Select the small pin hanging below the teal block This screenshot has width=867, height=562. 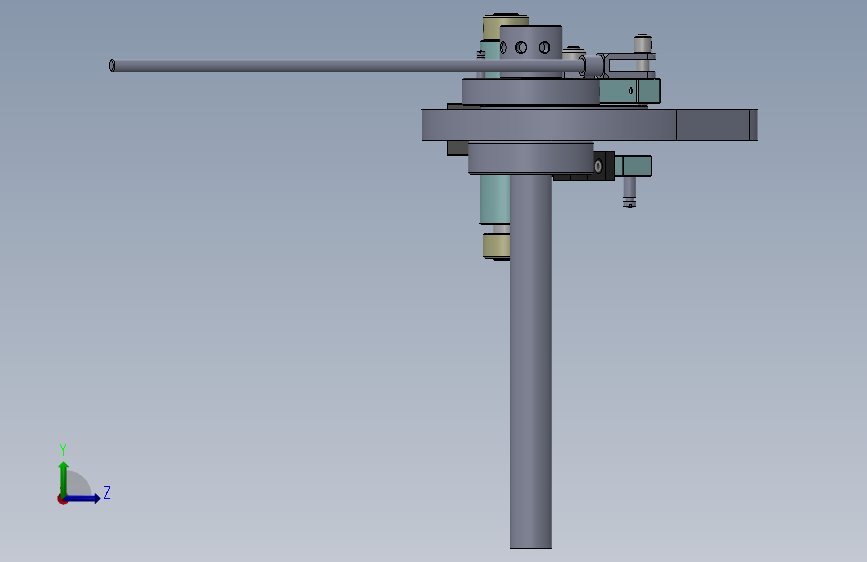tap(629, 192)
